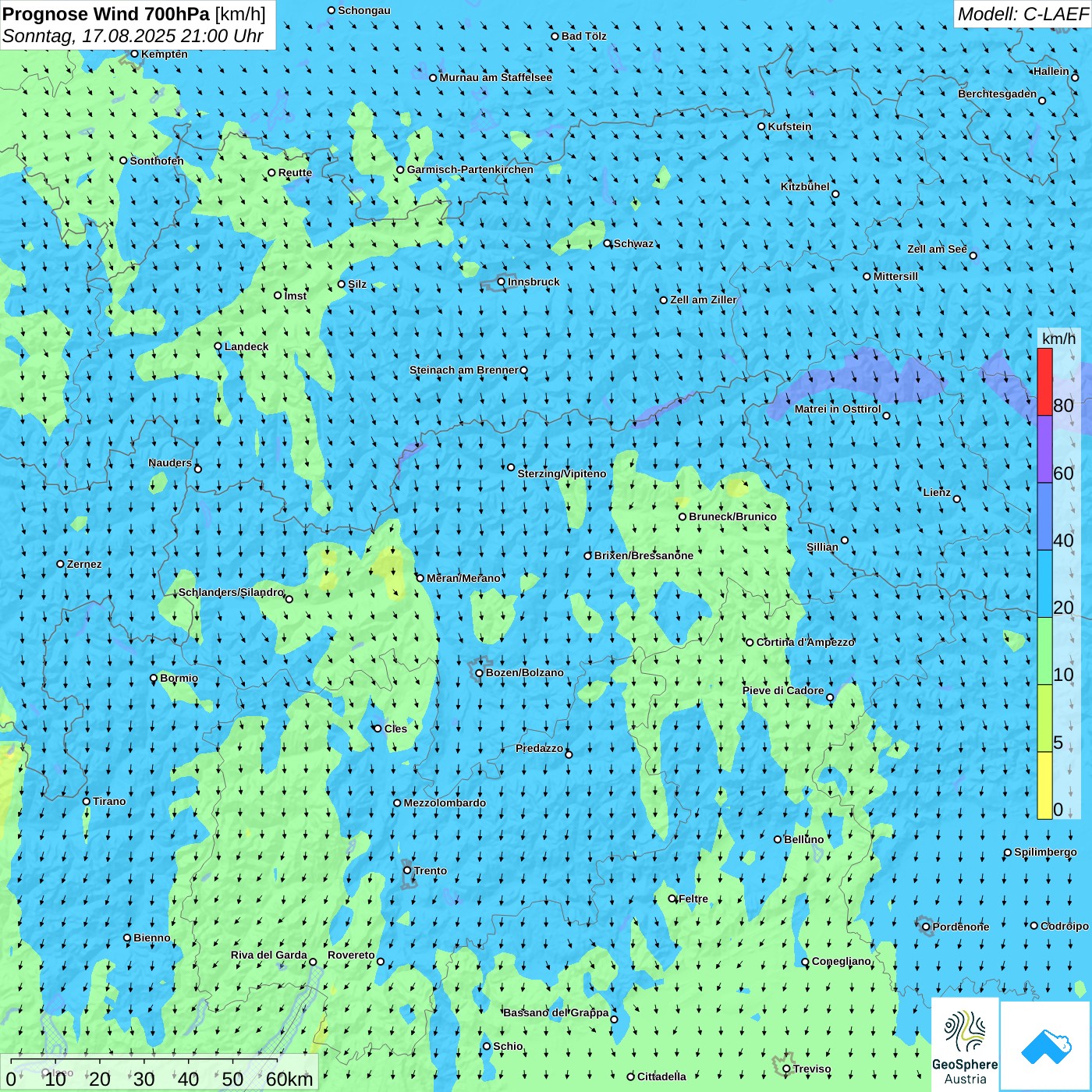Click the 'km/h' legend heading
Image resolution: width=1092 pixels, height=1092 pixels.
coord(1058,339)
